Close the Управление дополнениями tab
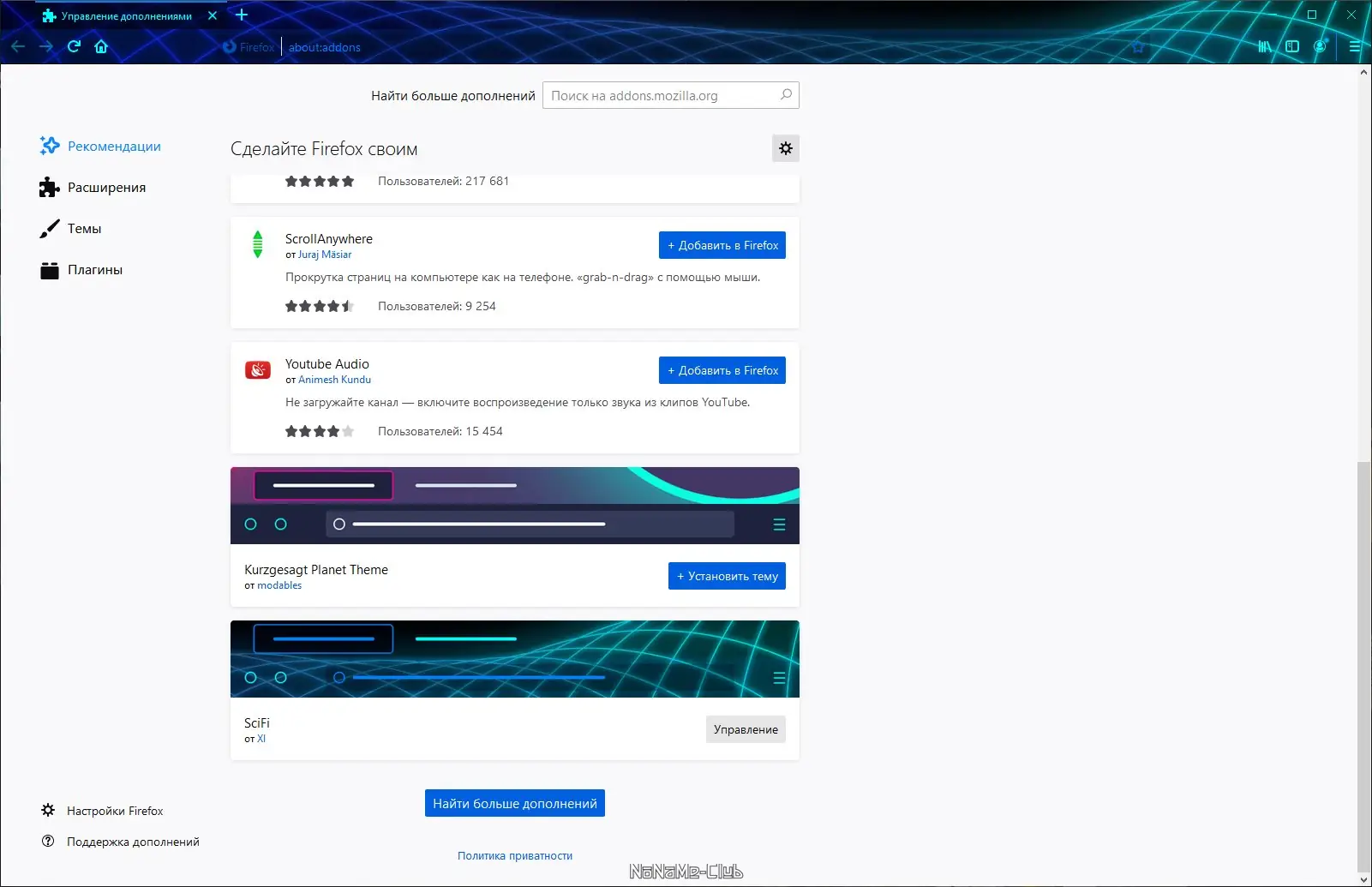 (x=213, y=15)
